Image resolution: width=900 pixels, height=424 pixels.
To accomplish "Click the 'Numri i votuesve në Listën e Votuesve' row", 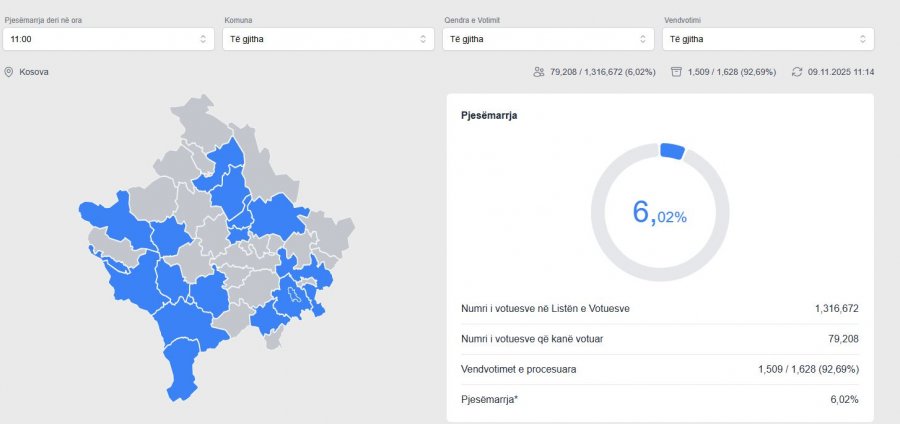I will pos(660,309).
